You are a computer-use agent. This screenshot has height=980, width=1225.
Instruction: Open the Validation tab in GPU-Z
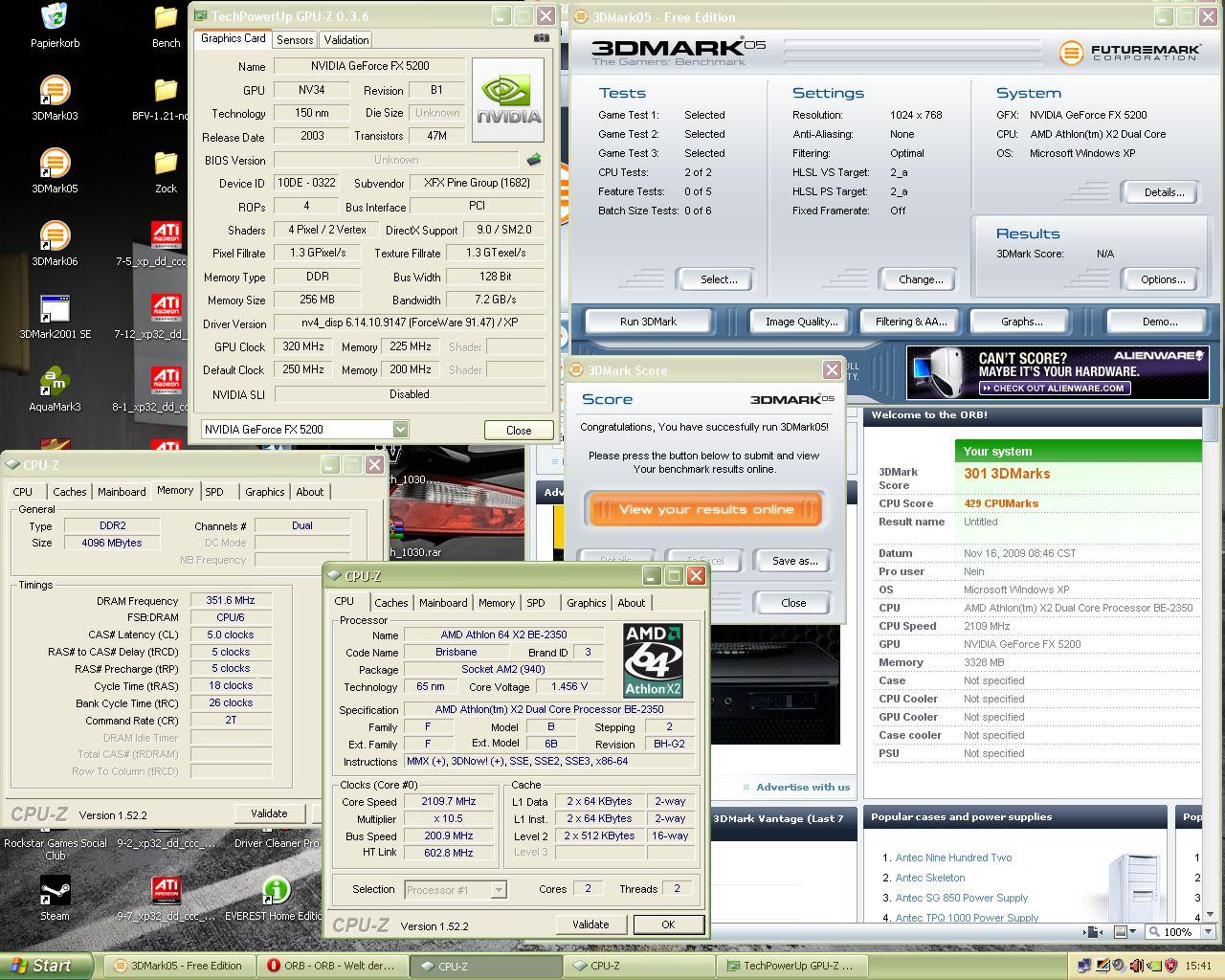tap(346, 40)
